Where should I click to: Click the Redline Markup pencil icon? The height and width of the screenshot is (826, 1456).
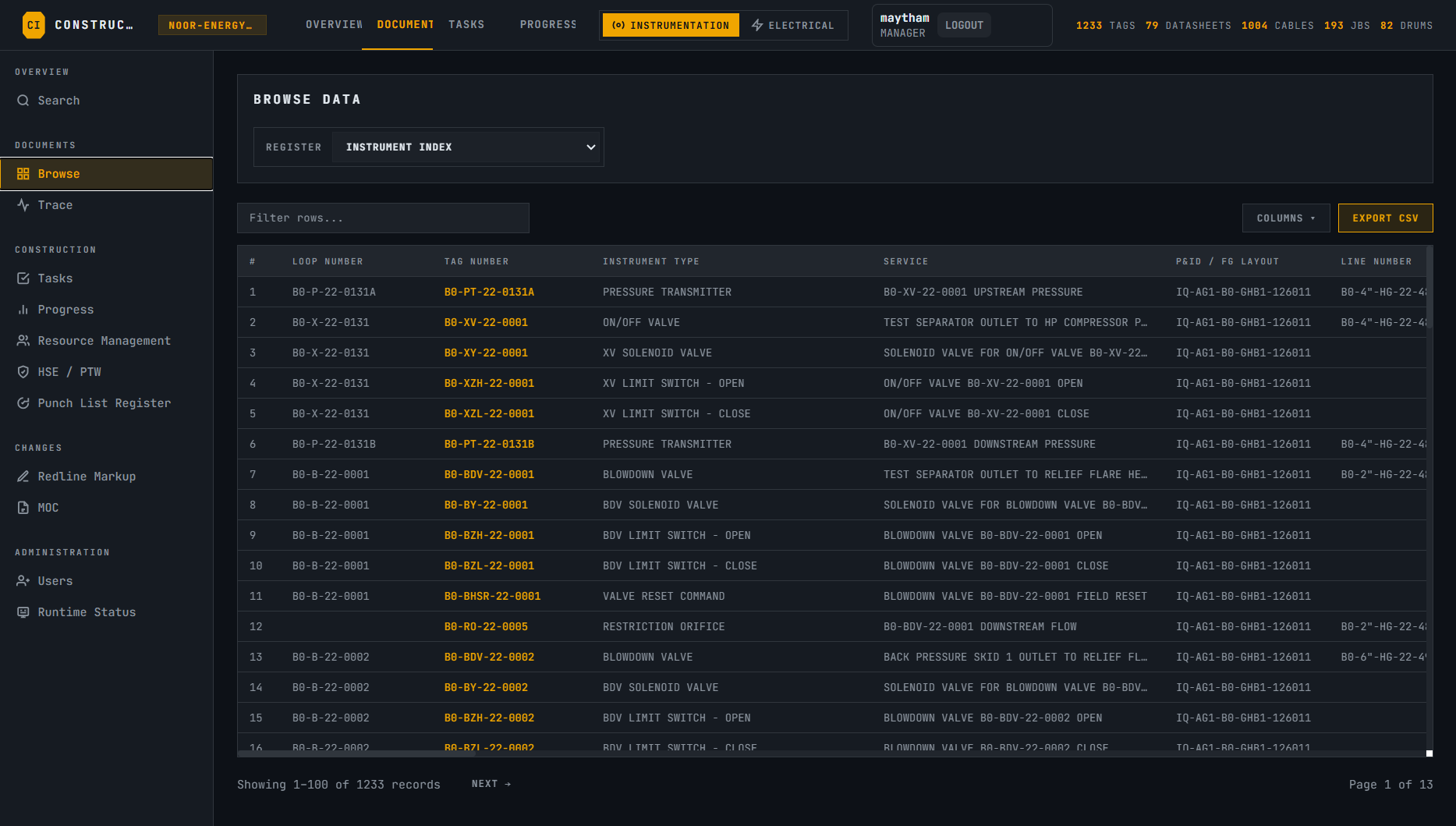[x=23, y=477]
